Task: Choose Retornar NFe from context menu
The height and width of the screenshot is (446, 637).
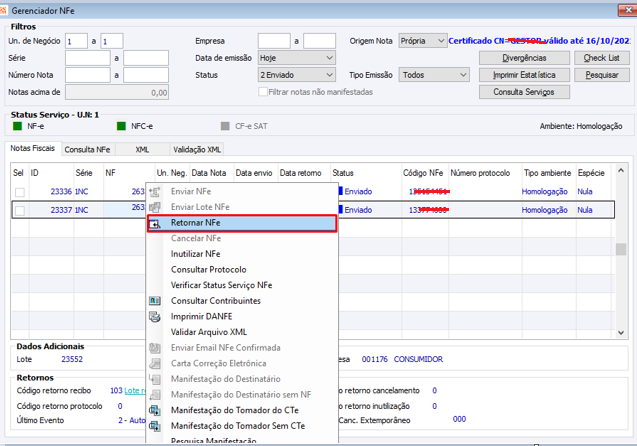Action: 242,223
